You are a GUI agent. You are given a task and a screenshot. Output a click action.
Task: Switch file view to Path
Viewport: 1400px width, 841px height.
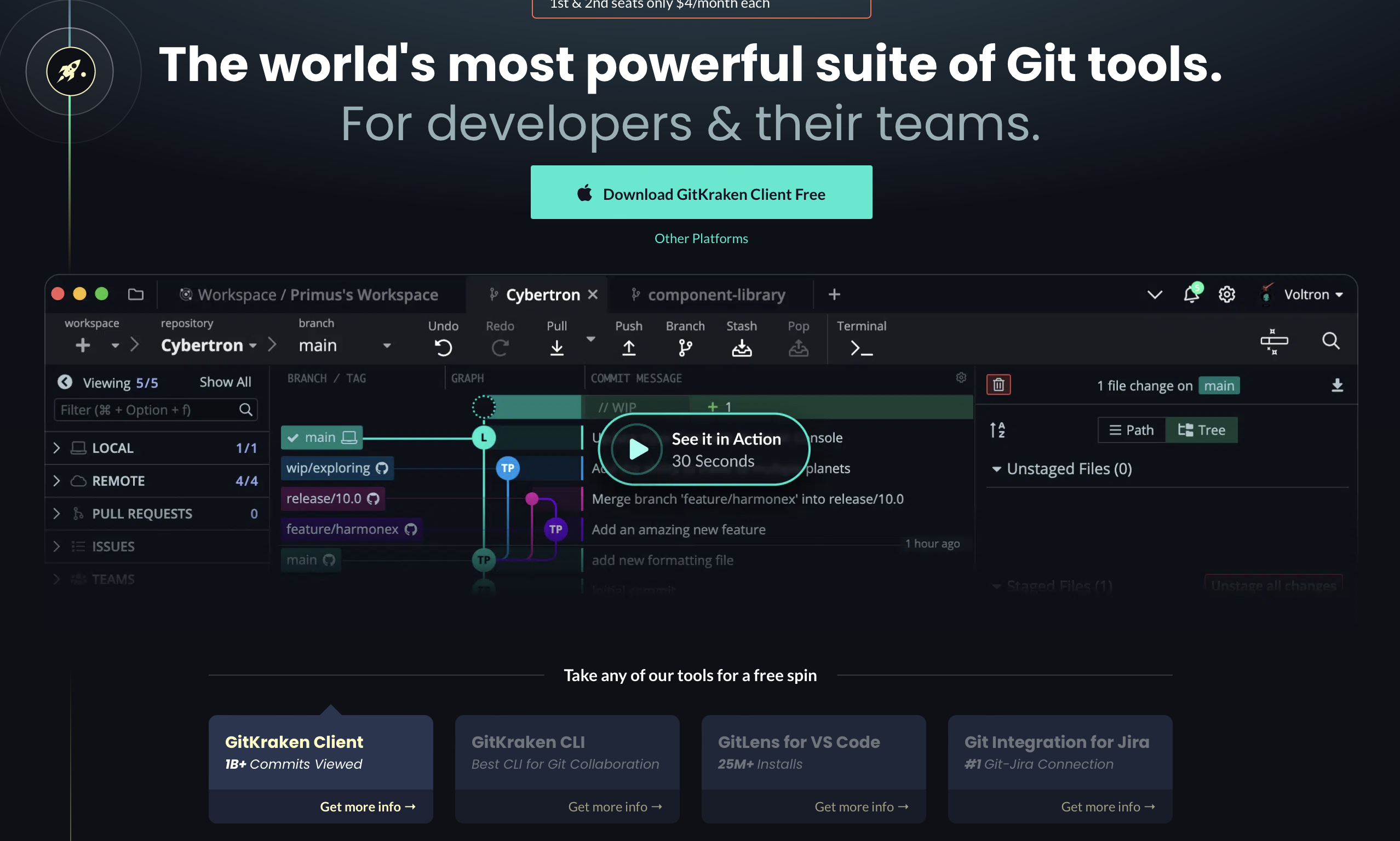tap(1131, 430)
